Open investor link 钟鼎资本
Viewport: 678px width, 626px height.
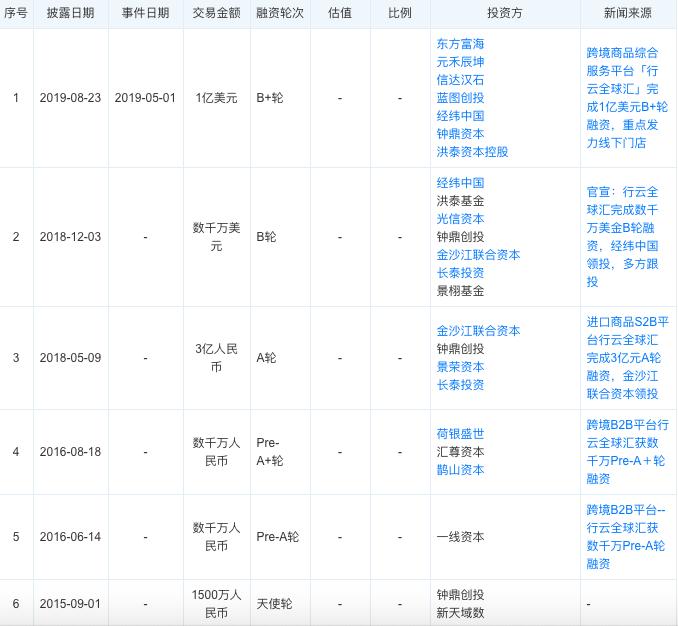tap(460, 134)
